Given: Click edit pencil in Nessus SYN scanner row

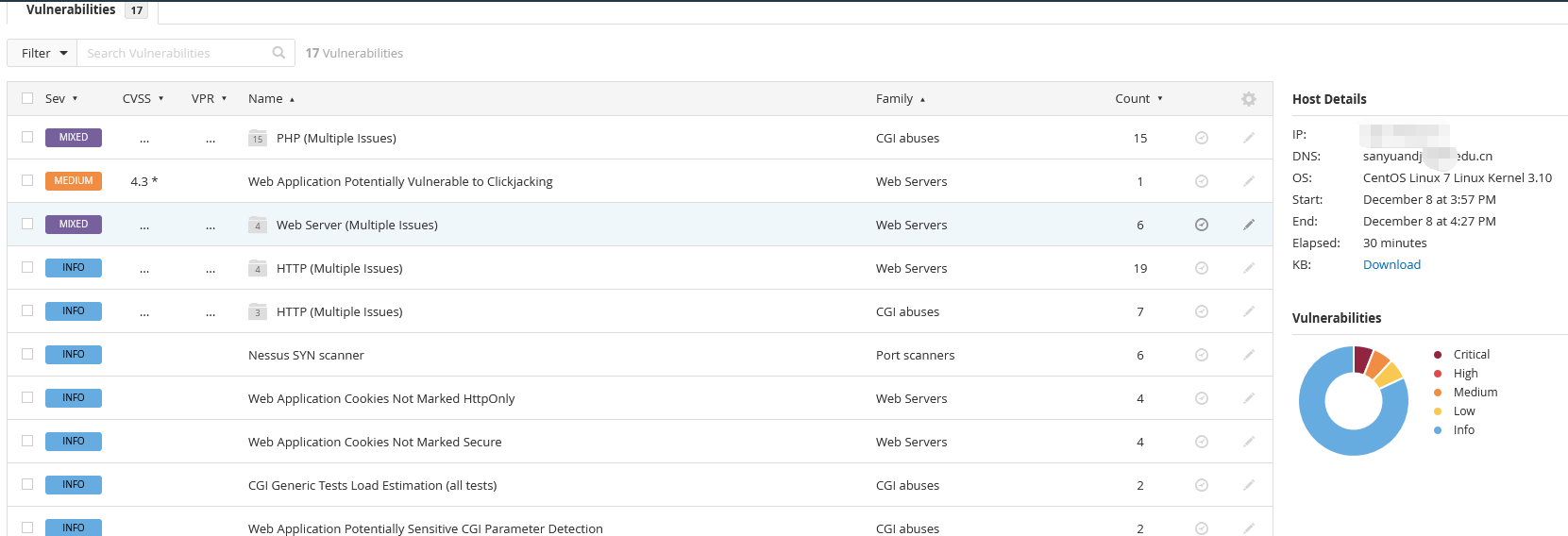Looking at the screenshot, I should coord(1248,355).
